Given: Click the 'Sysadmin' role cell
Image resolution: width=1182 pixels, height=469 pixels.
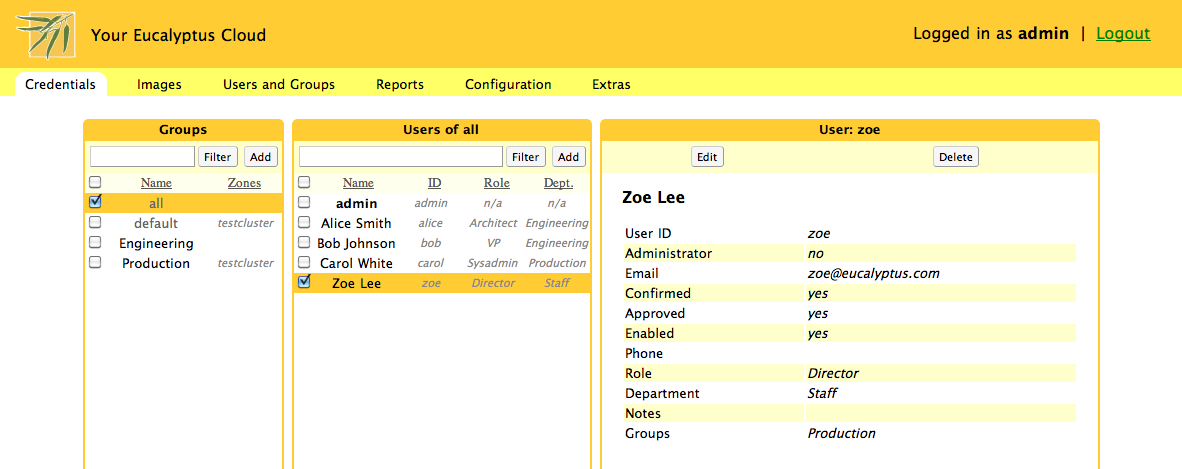Looking at the screenshot, I should tap(493, 263).
